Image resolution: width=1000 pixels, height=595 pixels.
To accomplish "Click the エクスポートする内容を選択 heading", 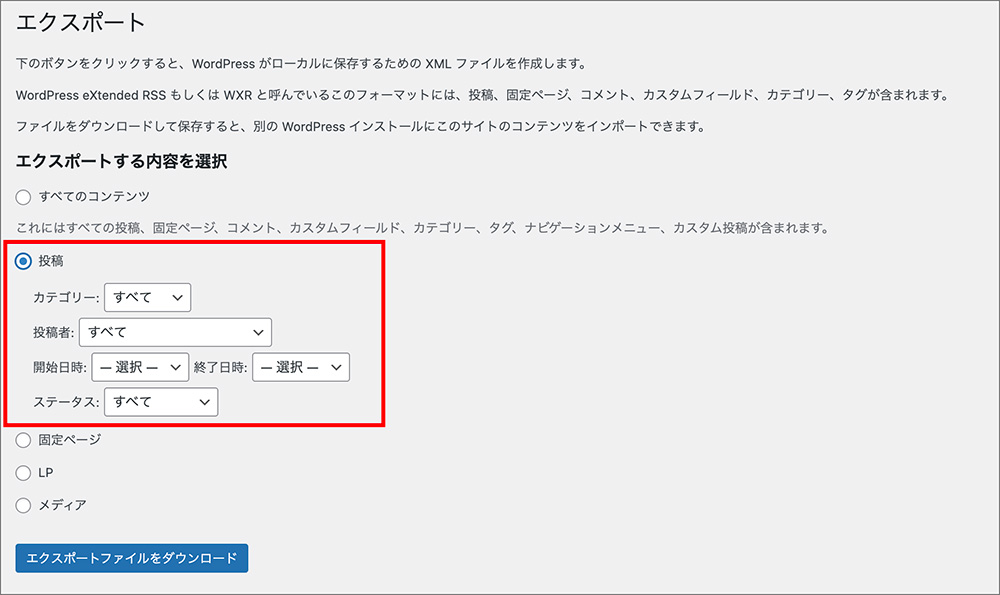I will [121, 161].
